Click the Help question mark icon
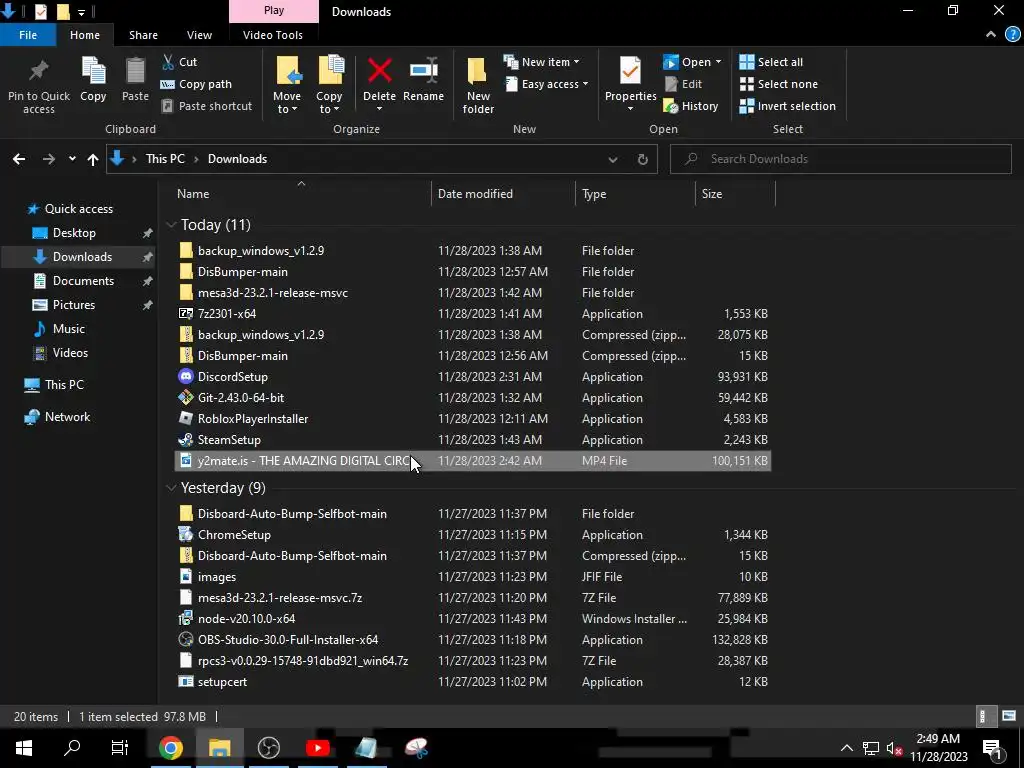Viewport: 1024px width, 768px height. pos(1012,35)
